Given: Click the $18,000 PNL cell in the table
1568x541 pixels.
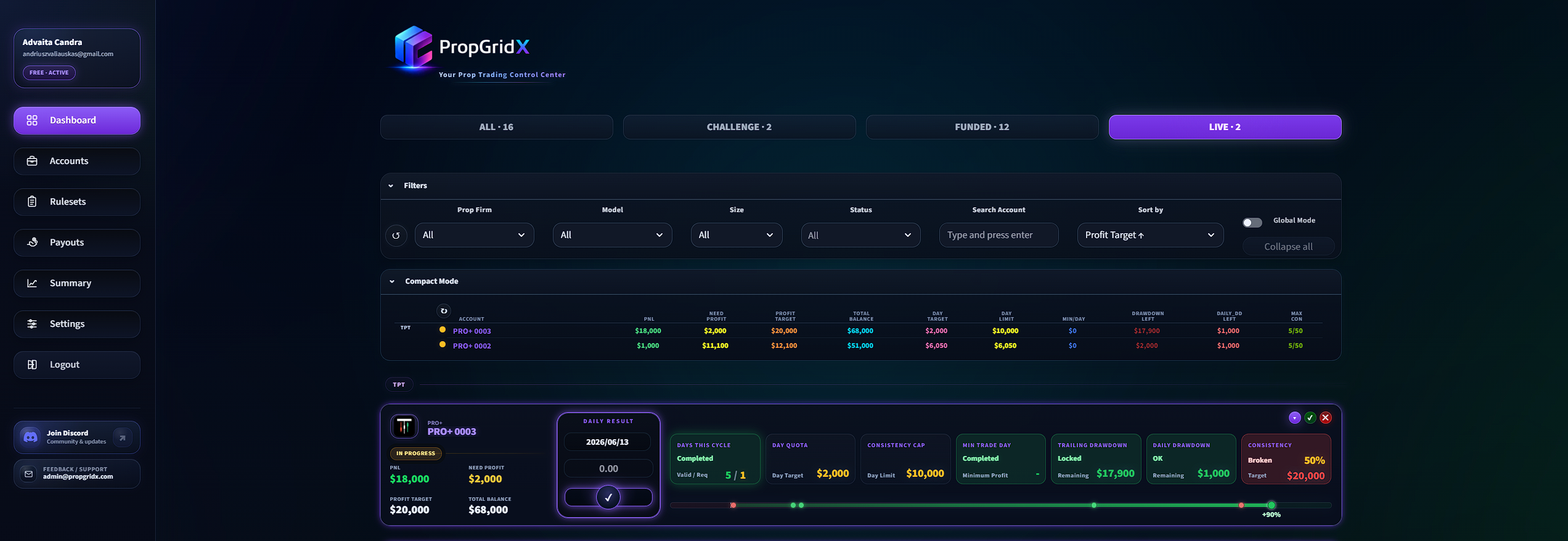Looking at the screenshot, I should pyautogui.click(x=648, y=331).
